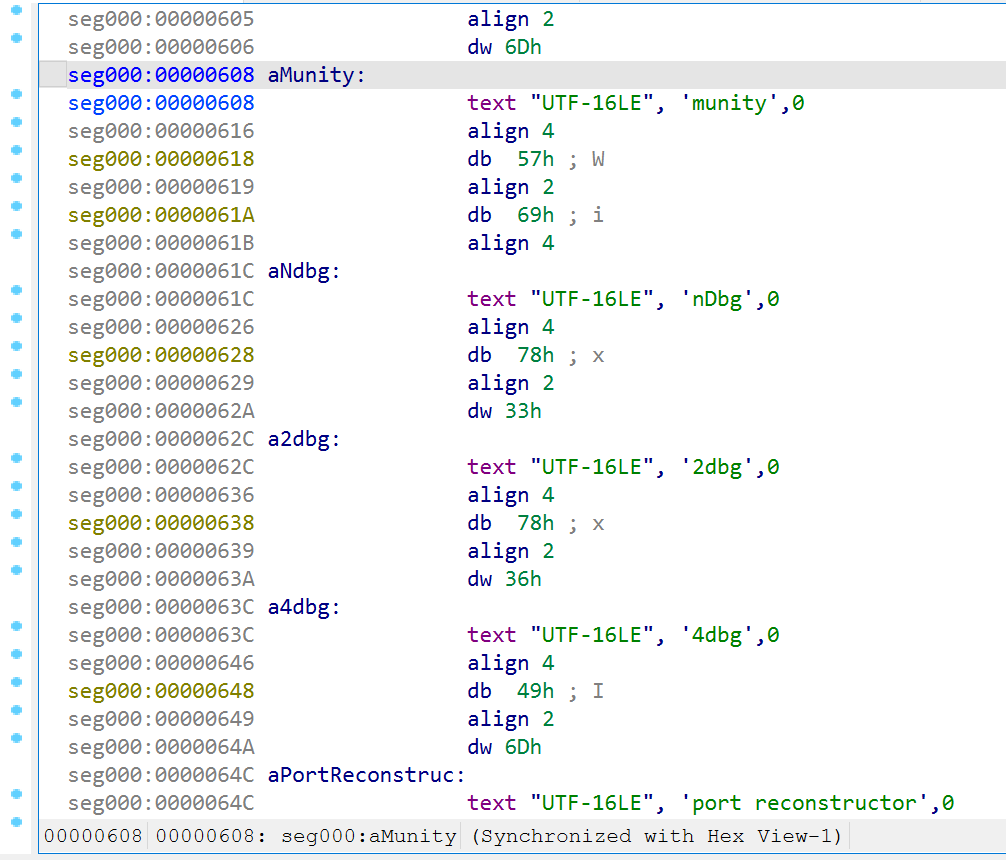This screenshot has height=860, width=1006.
Task: Select the aNdbg label
Action: (x=303, y=271)
